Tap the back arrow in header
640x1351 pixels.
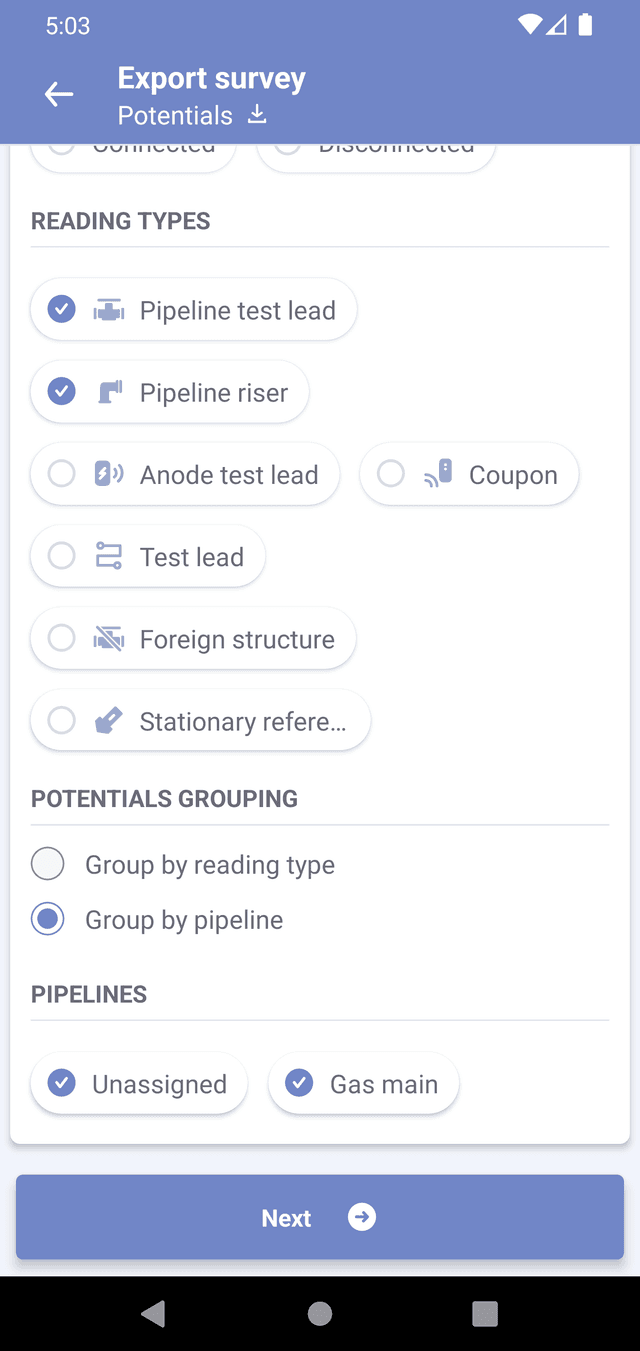[59, 95]
